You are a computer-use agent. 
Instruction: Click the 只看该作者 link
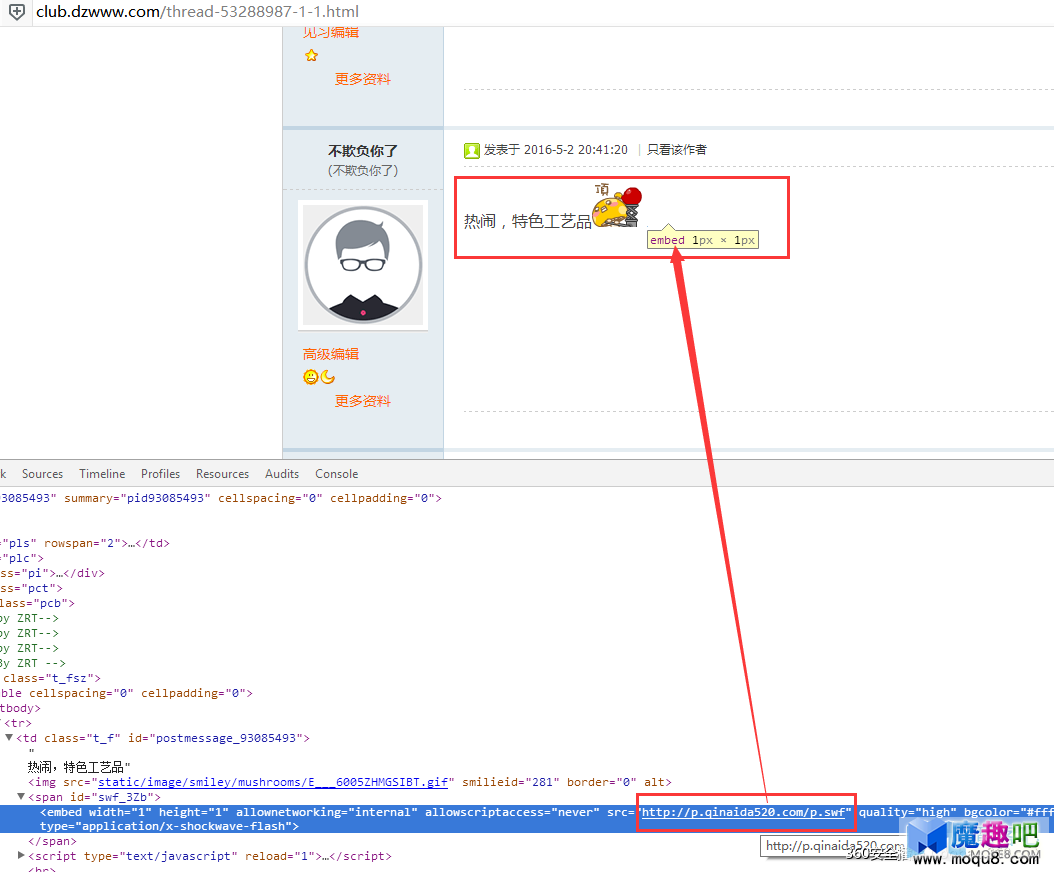click(x=677, y=150)
